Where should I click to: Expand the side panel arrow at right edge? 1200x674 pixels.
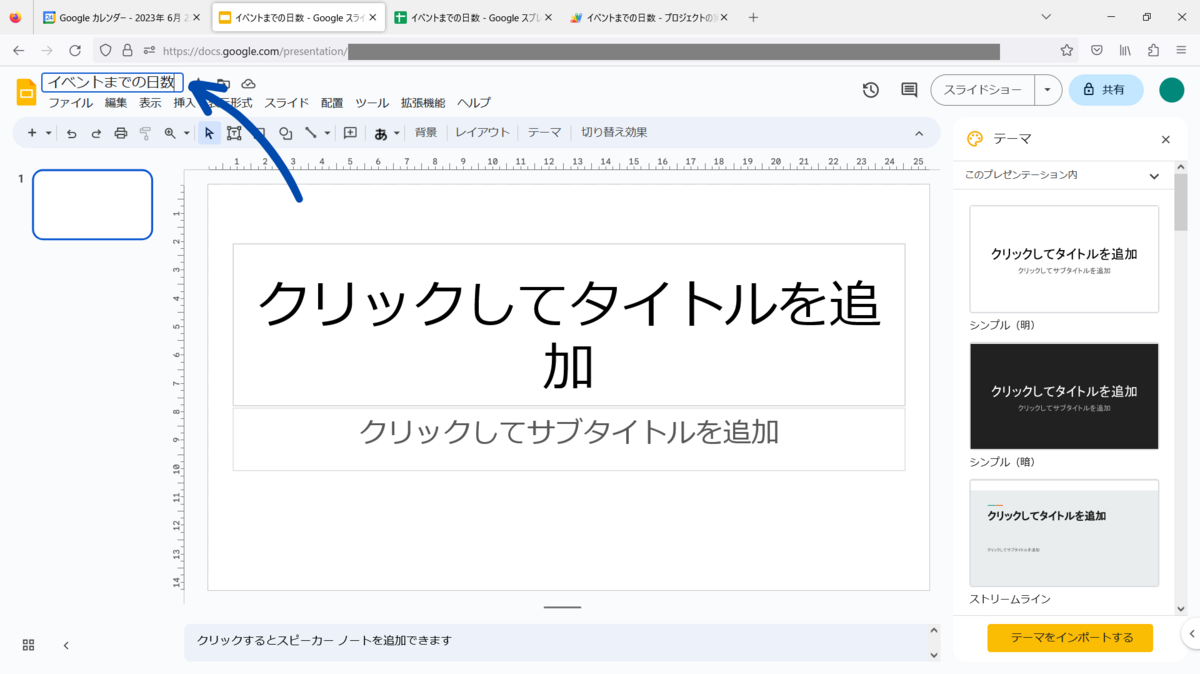1191,633
